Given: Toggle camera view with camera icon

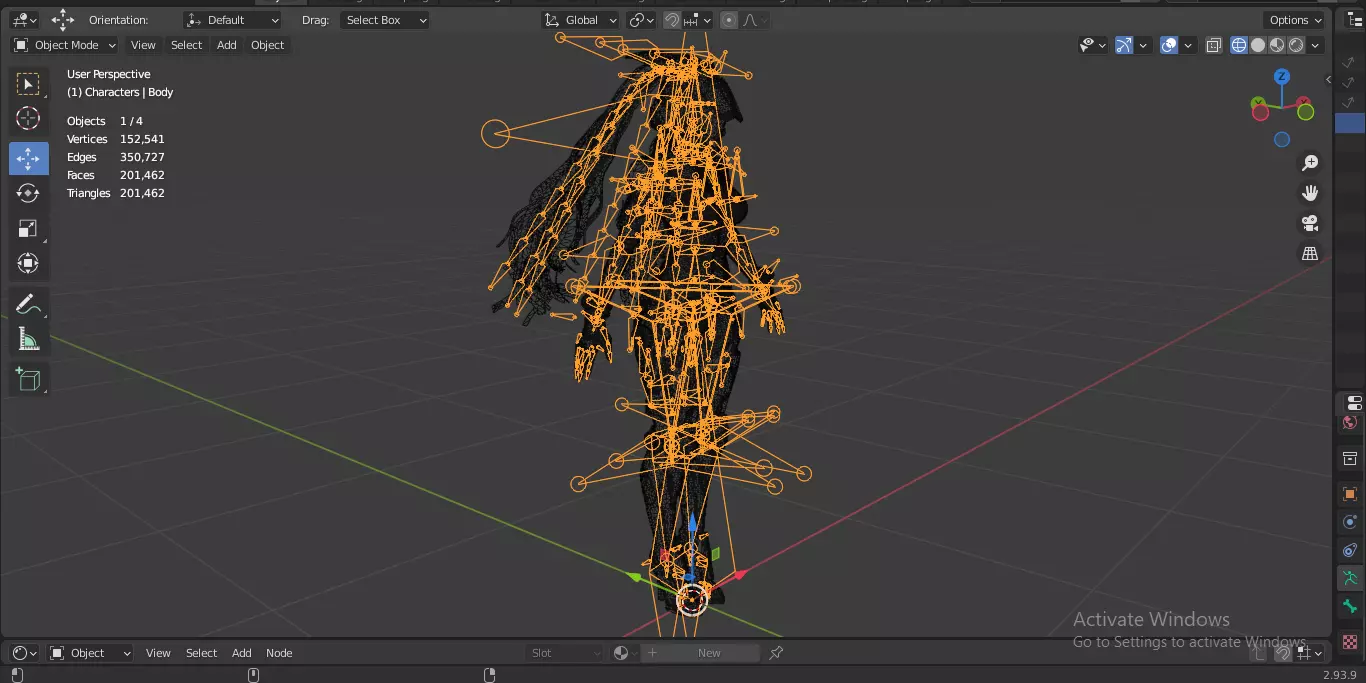Looking at the screenshot, I should click(x=1310, y=223).
